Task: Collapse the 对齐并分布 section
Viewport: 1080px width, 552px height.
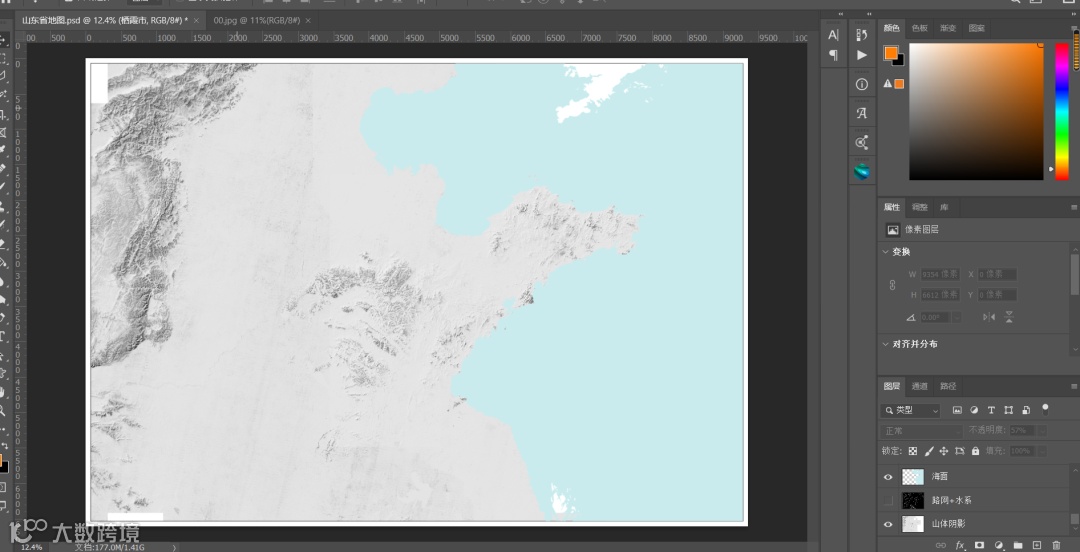Action: [x=886, y=344]
